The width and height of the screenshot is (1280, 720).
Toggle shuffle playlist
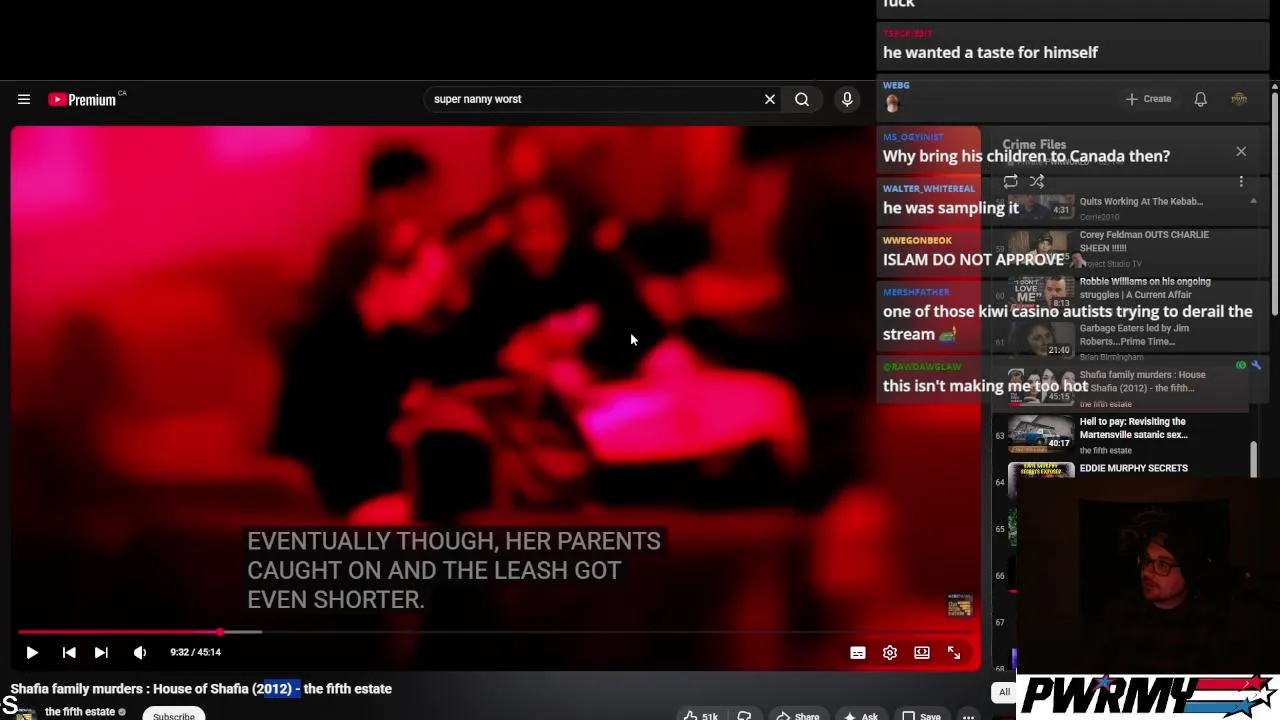[x=1037, y=181]
